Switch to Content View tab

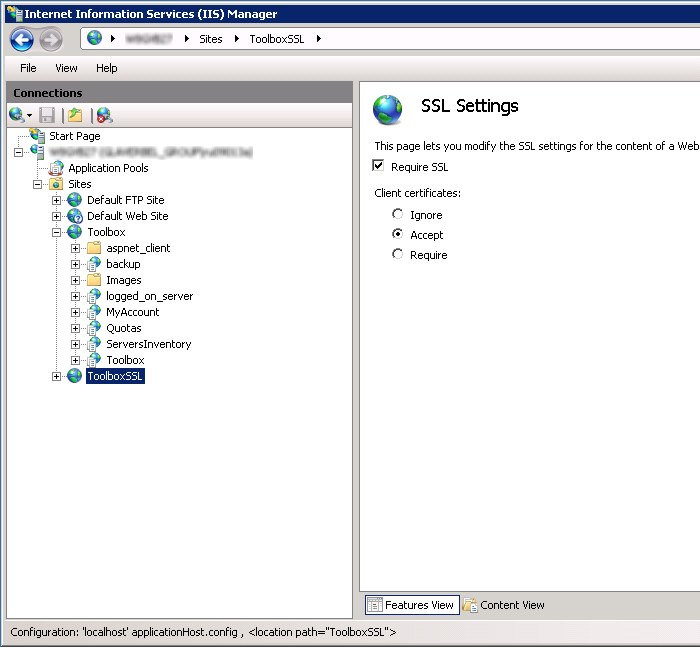click(504, 605)
